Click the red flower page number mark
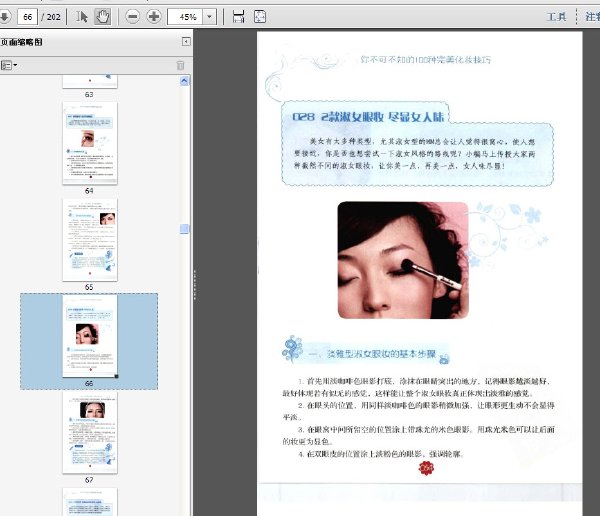 click(426, 468)
